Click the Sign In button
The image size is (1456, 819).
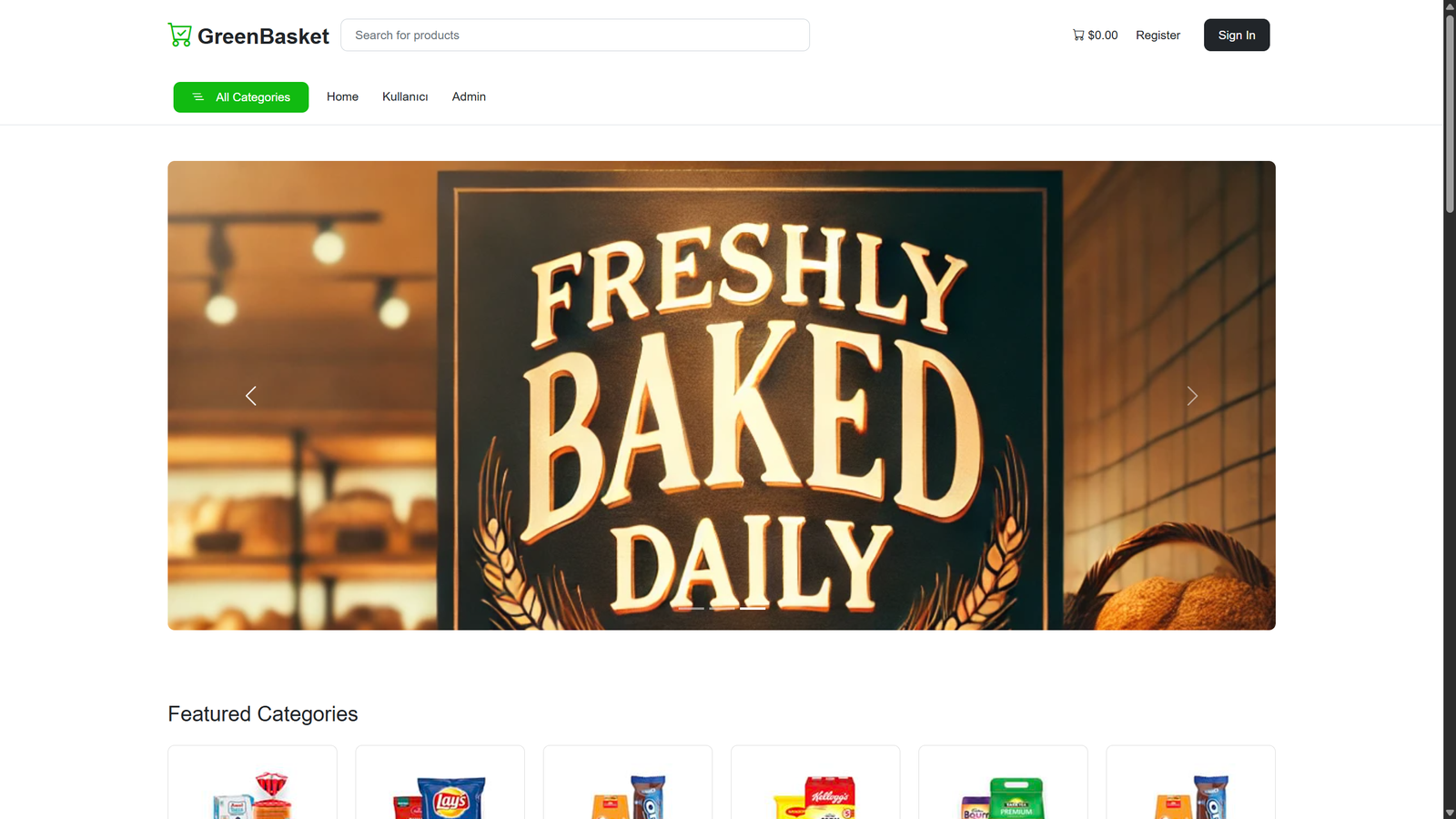coord(1237,35)
